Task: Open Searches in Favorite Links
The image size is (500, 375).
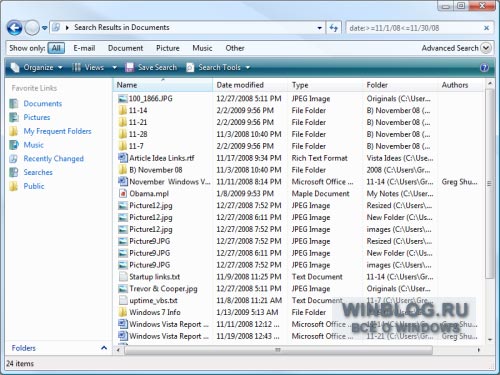Action: (38, 172)
